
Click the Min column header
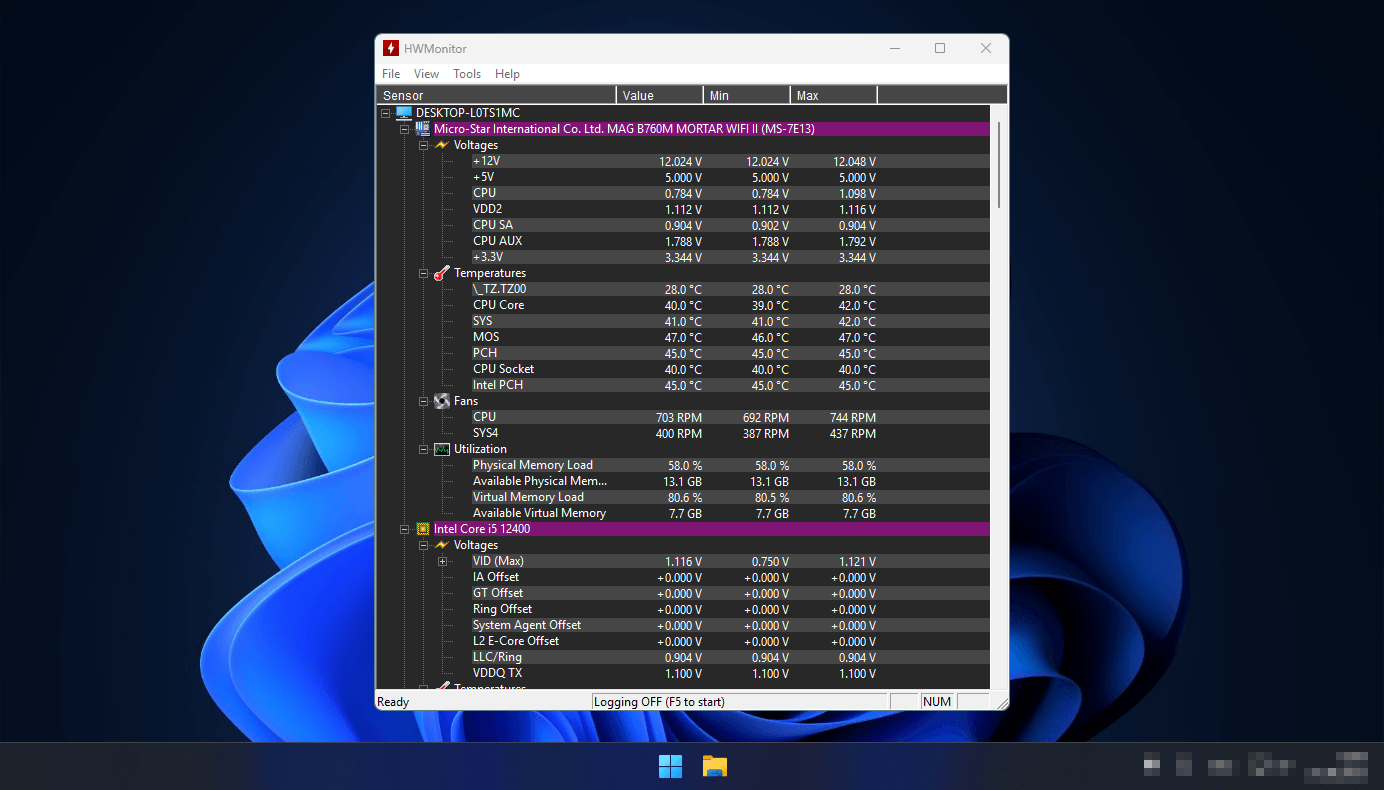point(747,95)
